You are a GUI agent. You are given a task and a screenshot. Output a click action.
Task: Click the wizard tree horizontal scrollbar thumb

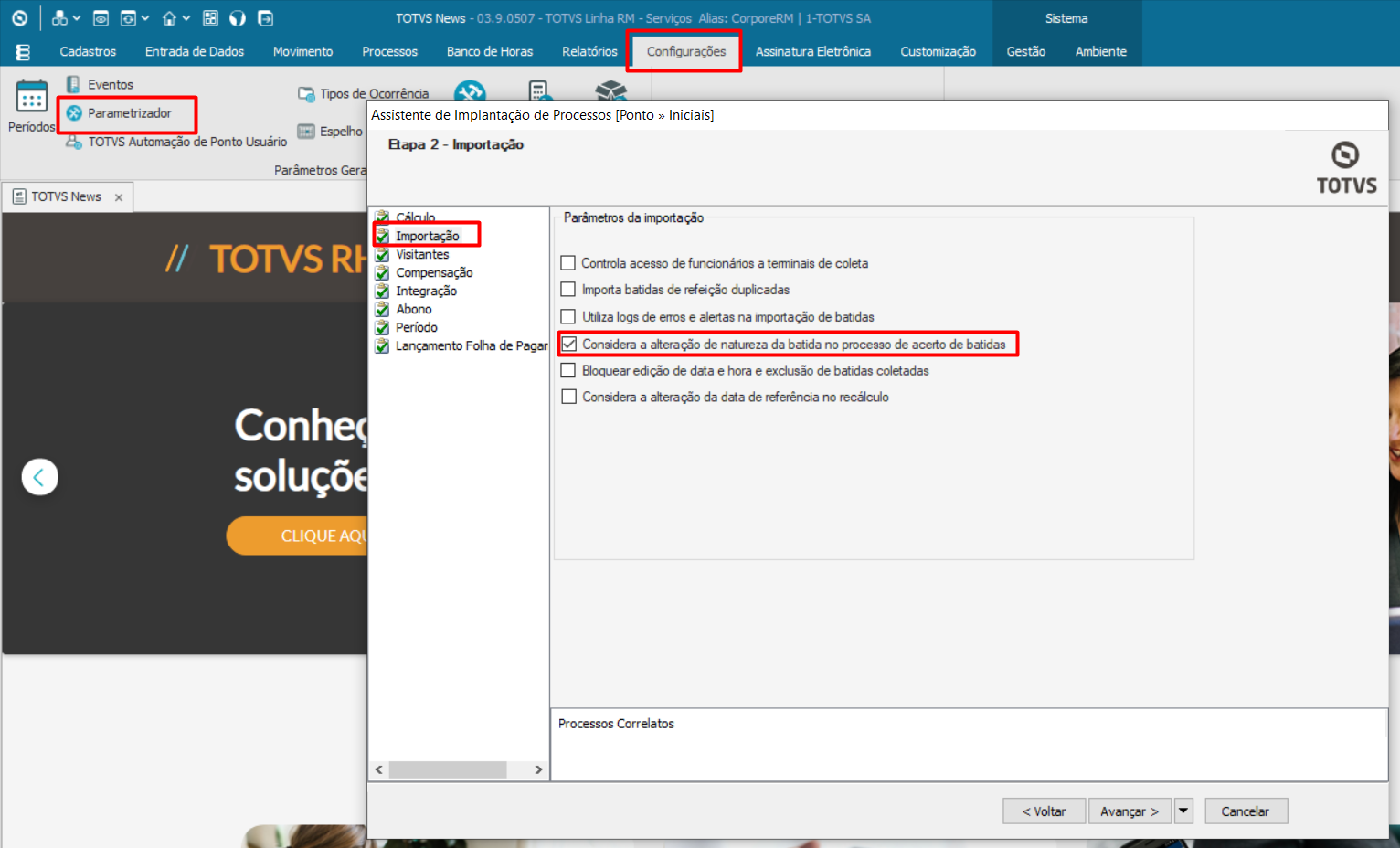click(448, 769)
